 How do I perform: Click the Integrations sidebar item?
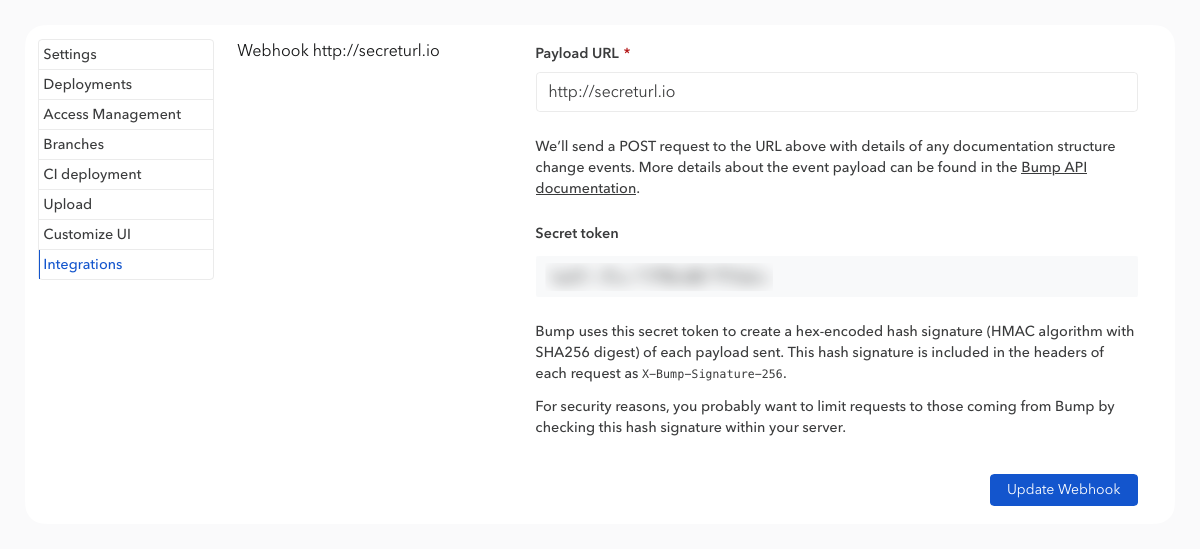point(83,264)
